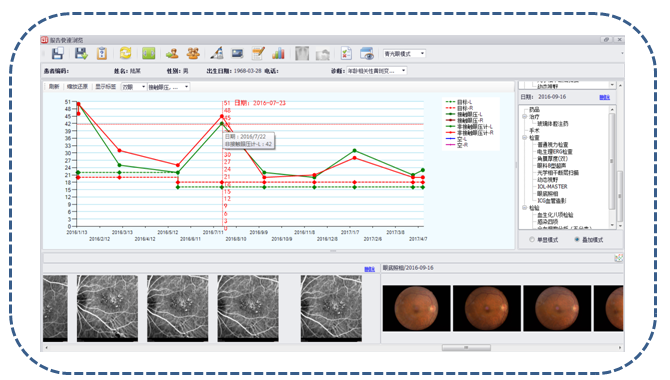Click the window with eye preview icon
The height and width of the screenshot is (380, 670).
[x=367, y=53]
